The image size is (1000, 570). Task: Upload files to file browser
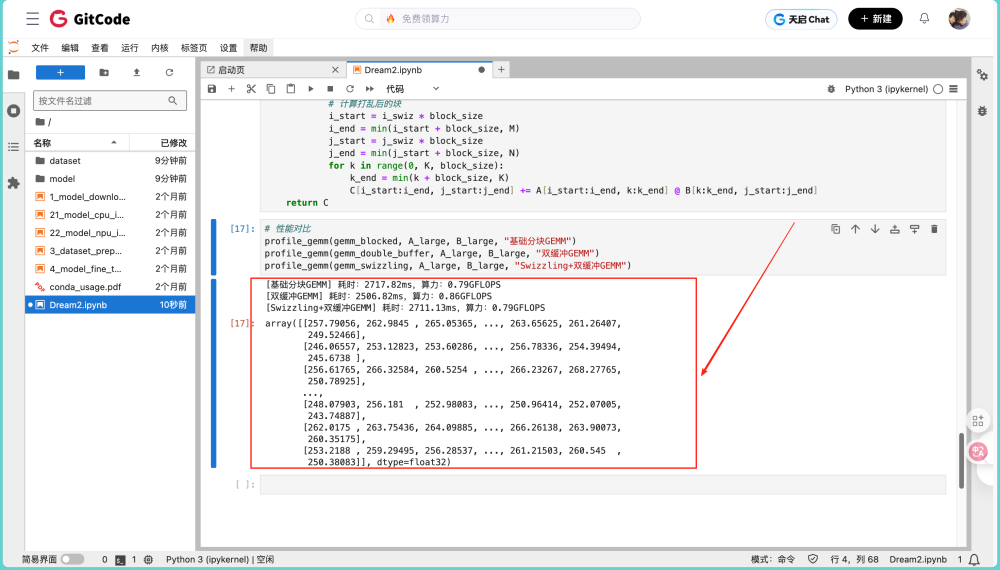point(136,73)
